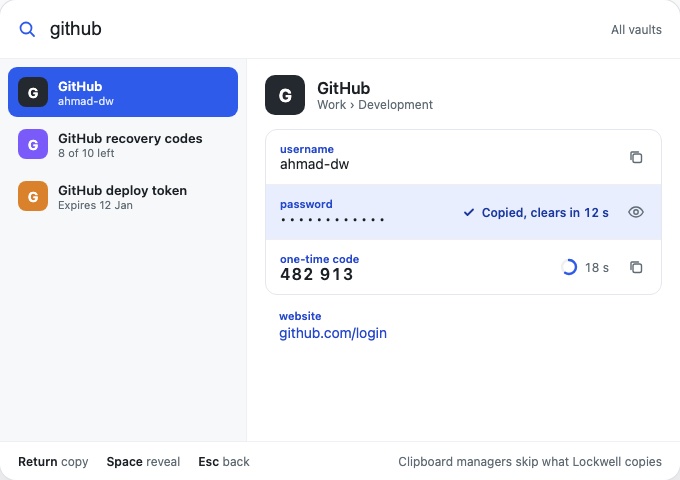Screen dimensions: 680x480
Task: Click the dark G icon in the selected result
Action: point(33,92)
